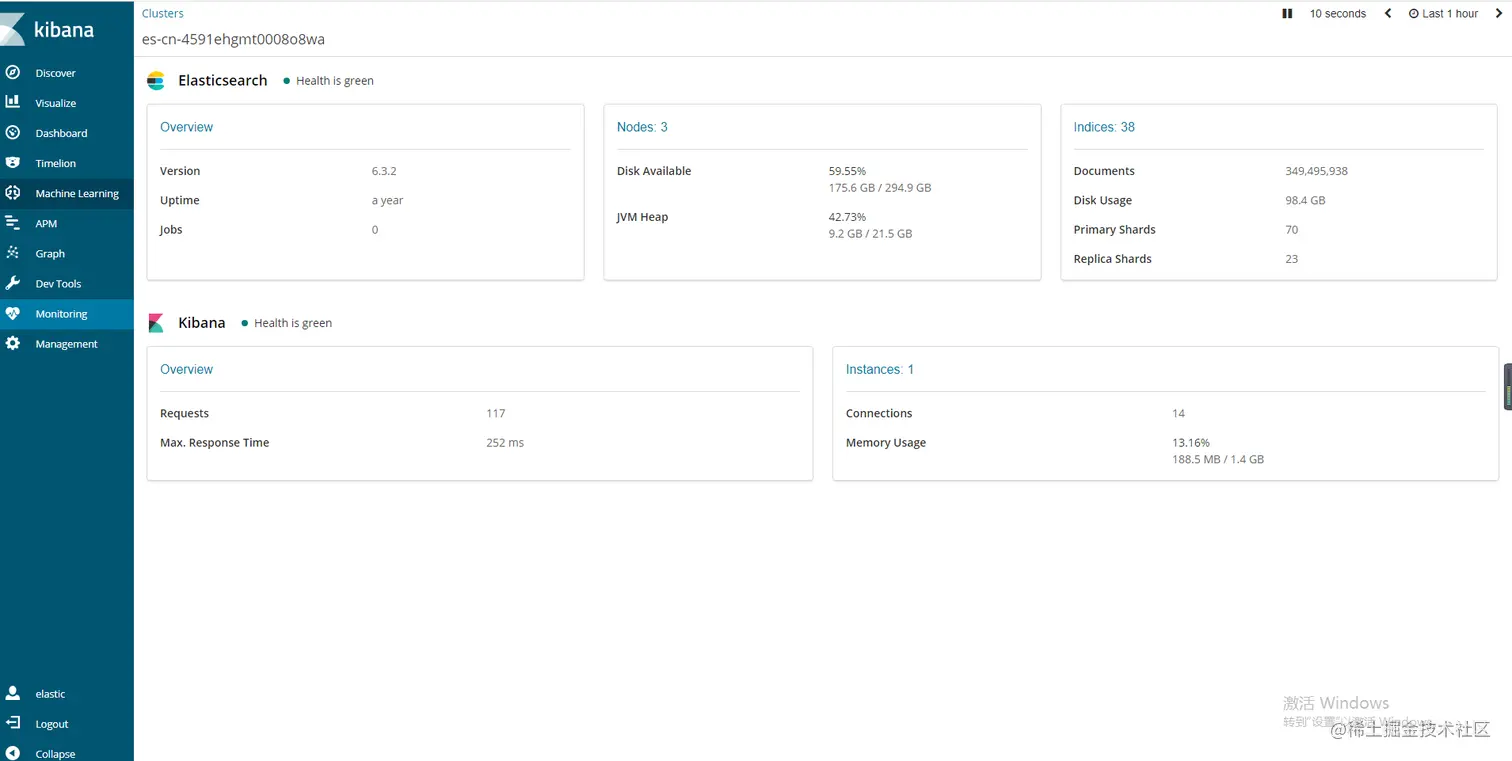The width and height of the screenshot is (1512, 761).
Task: Open the Management gear icon
Action: [13, 343]
